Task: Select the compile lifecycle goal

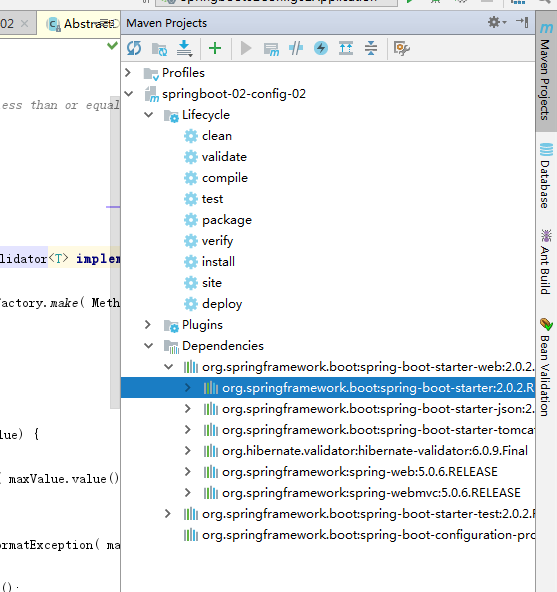Action: 225,178
